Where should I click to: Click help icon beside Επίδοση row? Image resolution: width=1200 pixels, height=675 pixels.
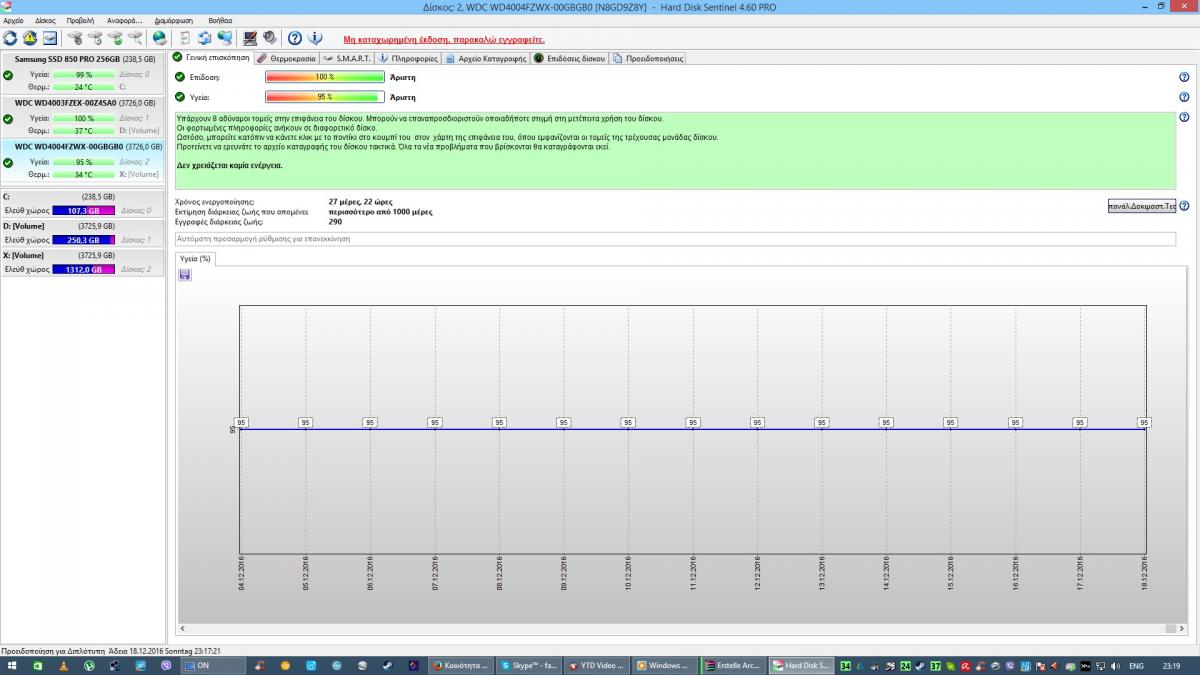tap(1184, 77)
